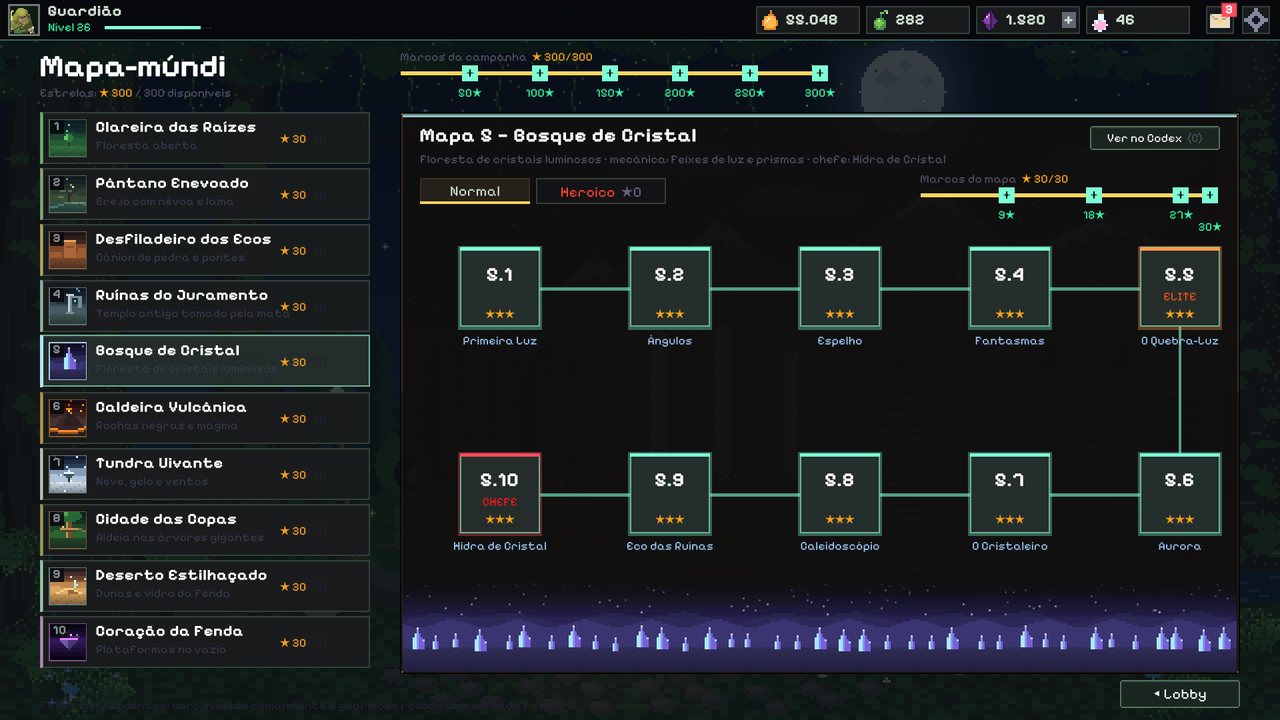Select Coração da Fenda map
1280x720 pixels.
pos(205,641)
